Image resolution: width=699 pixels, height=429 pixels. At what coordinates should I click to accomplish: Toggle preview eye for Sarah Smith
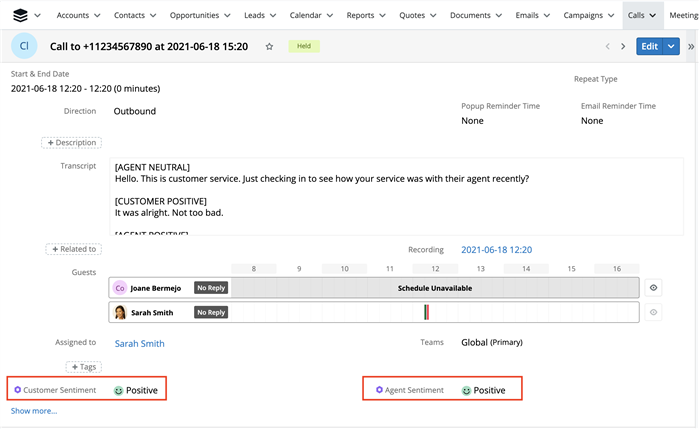[654, 312]
